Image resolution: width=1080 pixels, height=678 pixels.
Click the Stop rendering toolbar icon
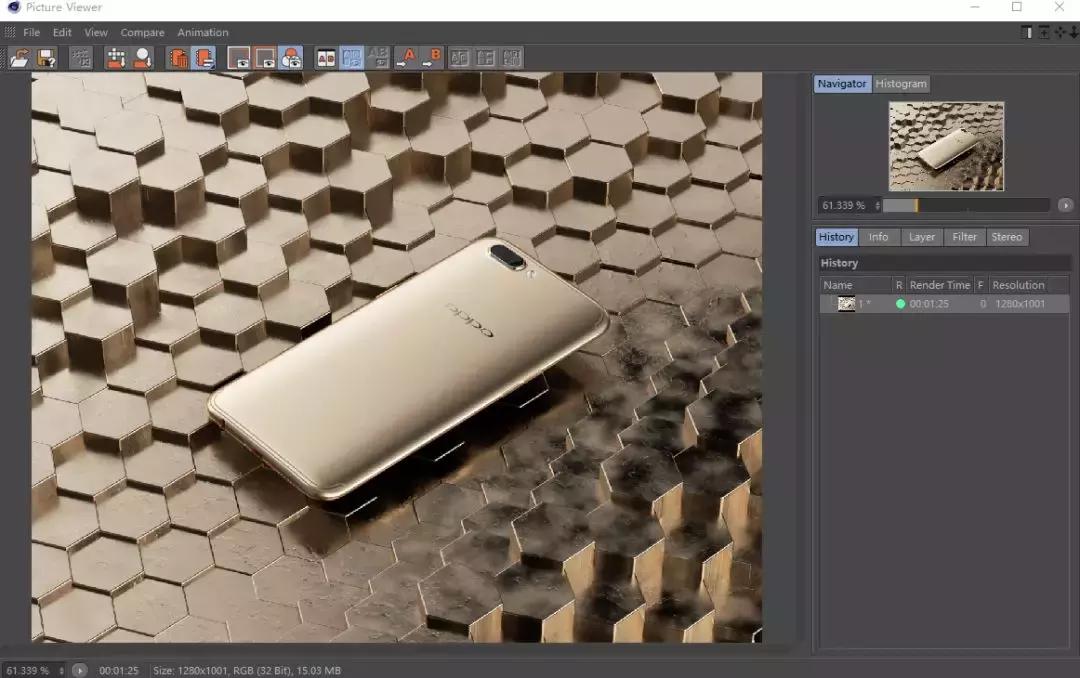(x=81, y=58)
